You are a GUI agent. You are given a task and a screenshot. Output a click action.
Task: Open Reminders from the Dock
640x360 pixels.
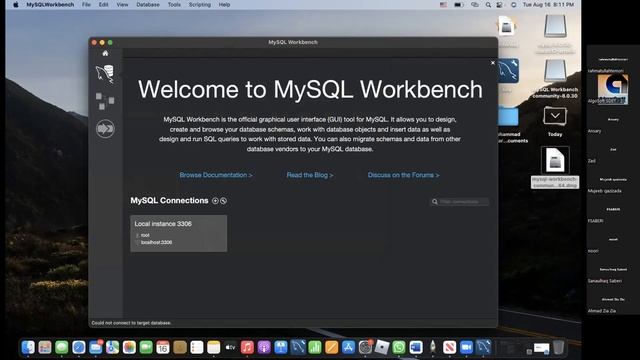click(x=197, y=347)
